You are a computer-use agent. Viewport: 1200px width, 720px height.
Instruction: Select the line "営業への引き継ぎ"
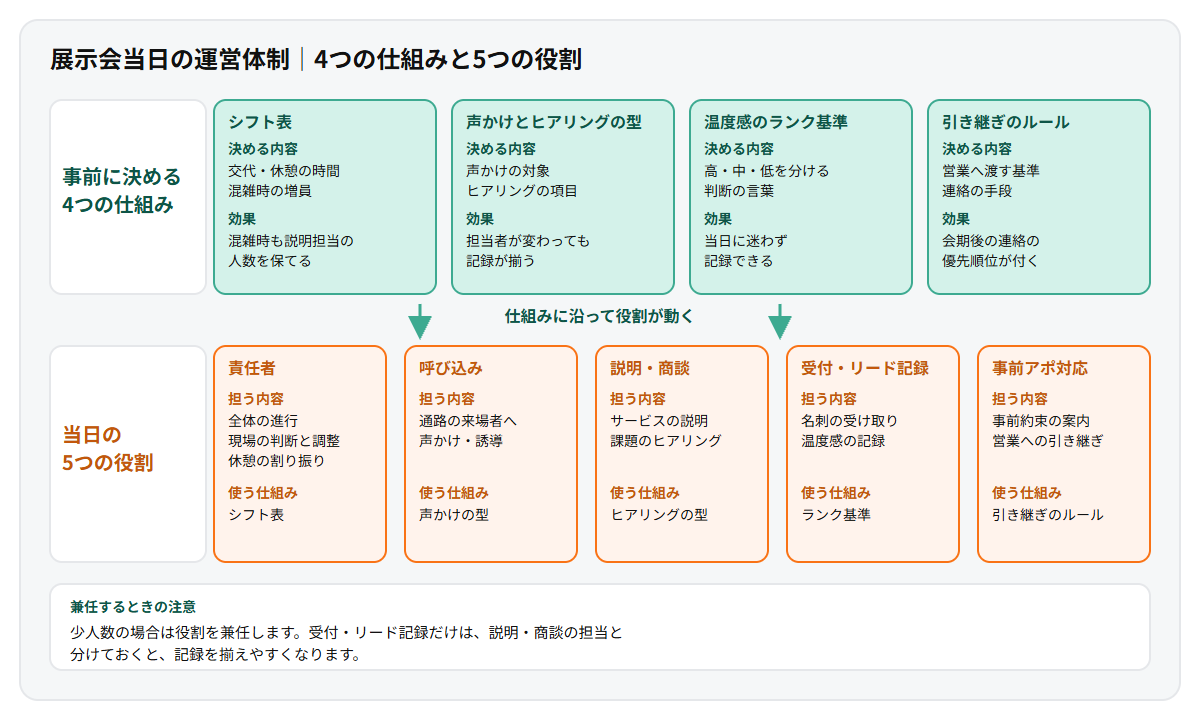click(x=1048, y=441)
